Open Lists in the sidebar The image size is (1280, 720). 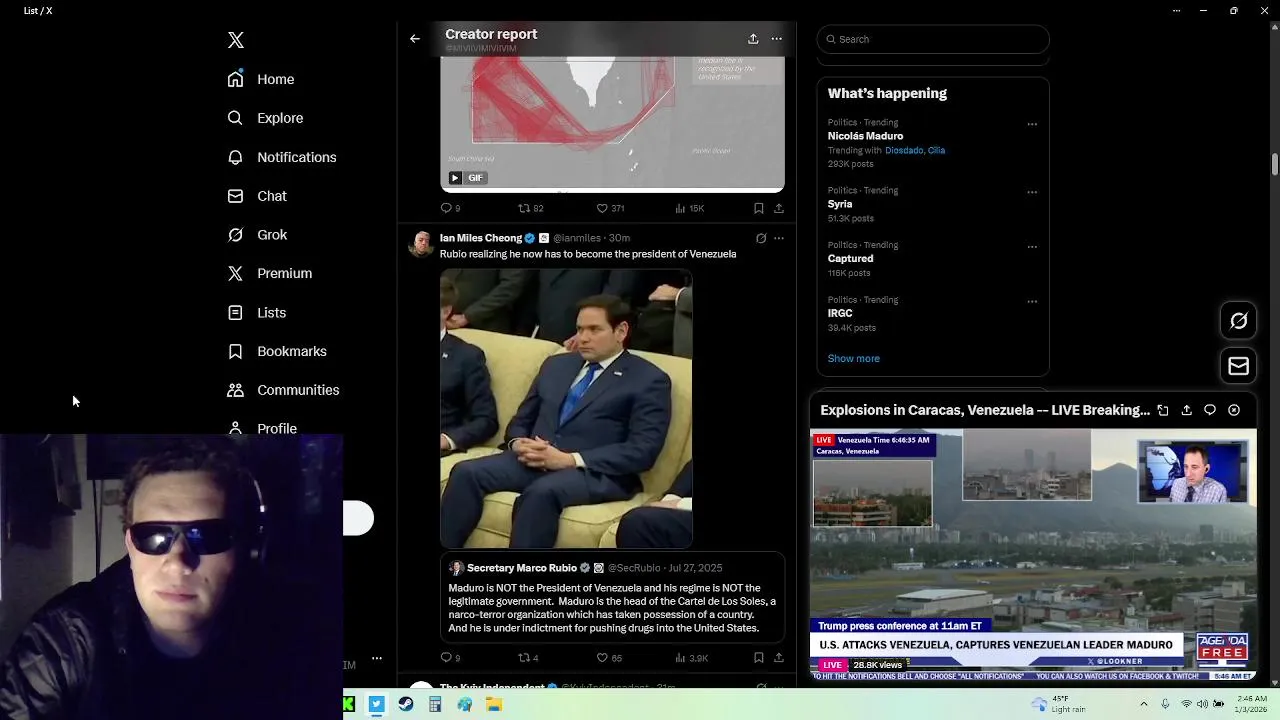coord(256,313)
